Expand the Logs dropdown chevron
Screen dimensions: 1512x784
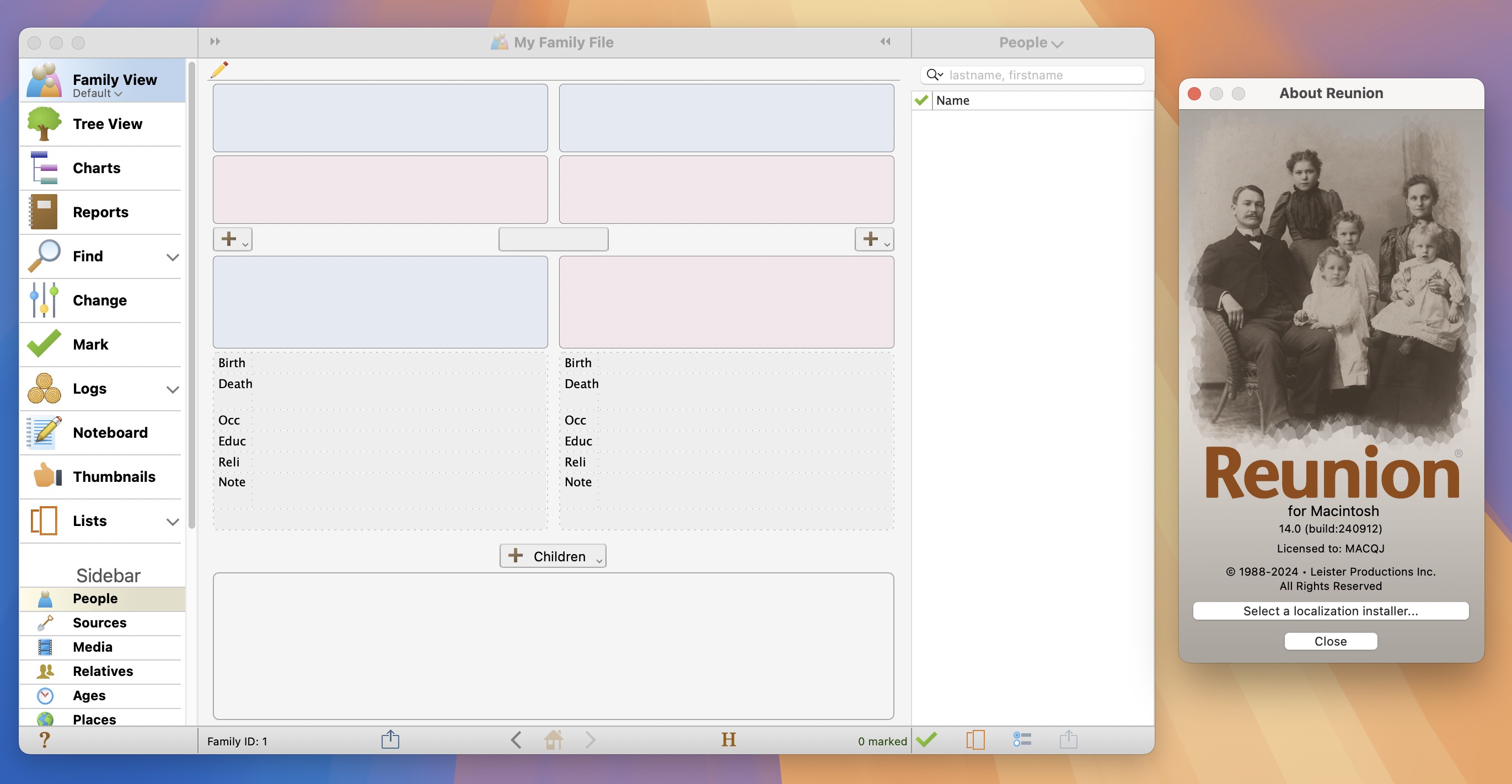173,389
